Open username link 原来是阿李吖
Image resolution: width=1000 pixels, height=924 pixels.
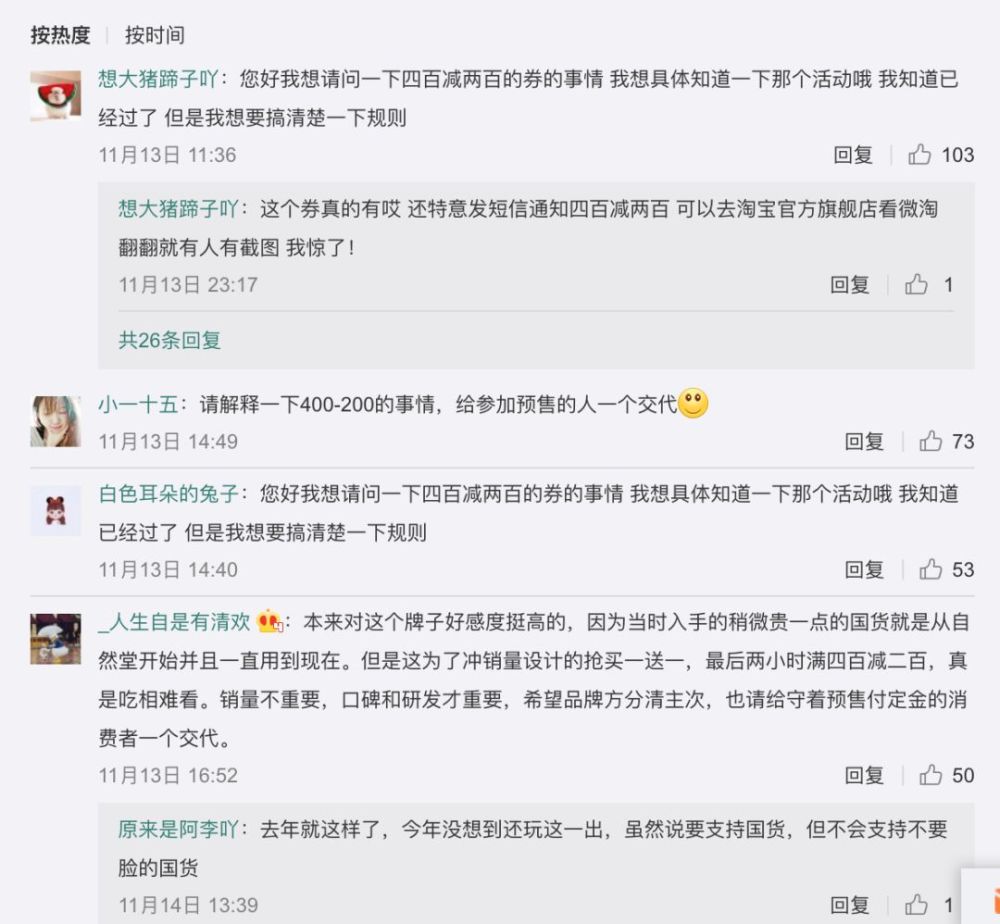tap(178, 829)
